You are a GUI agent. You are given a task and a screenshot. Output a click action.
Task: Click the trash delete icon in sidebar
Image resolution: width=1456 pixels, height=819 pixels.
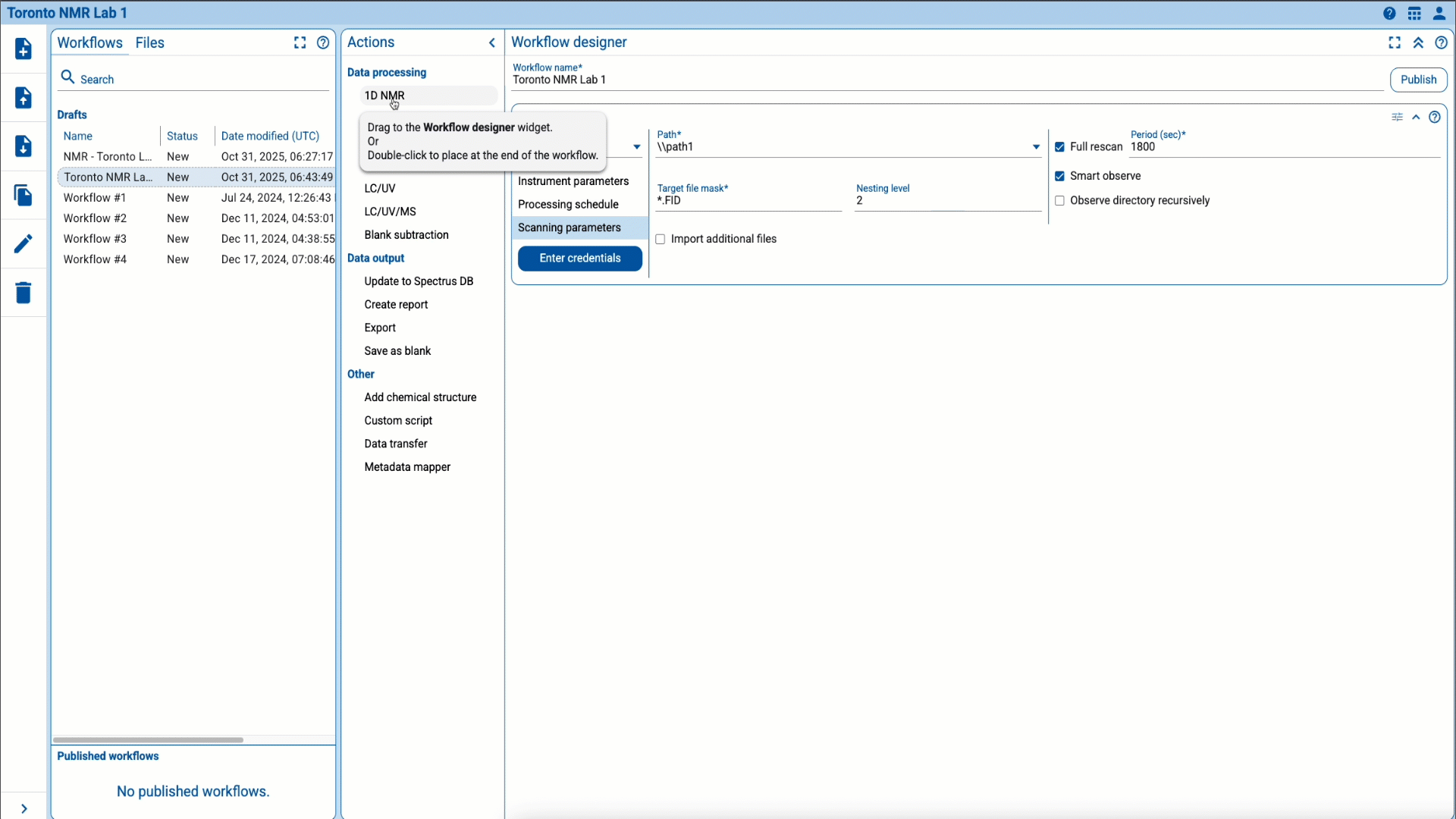tap(24, 292)
